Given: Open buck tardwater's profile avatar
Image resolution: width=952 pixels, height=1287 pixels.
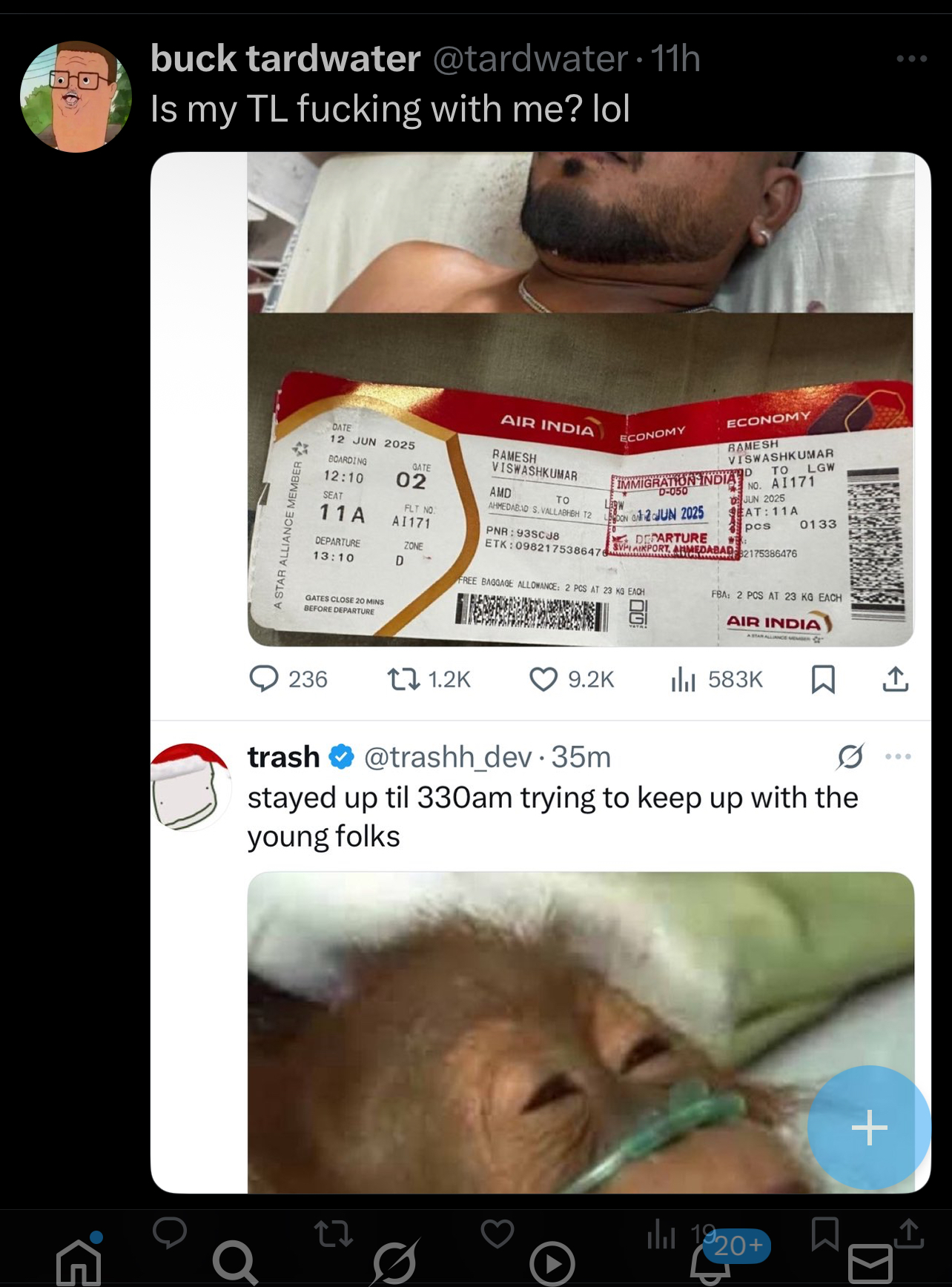Looking at the screenshot, I should coord(76,97).
